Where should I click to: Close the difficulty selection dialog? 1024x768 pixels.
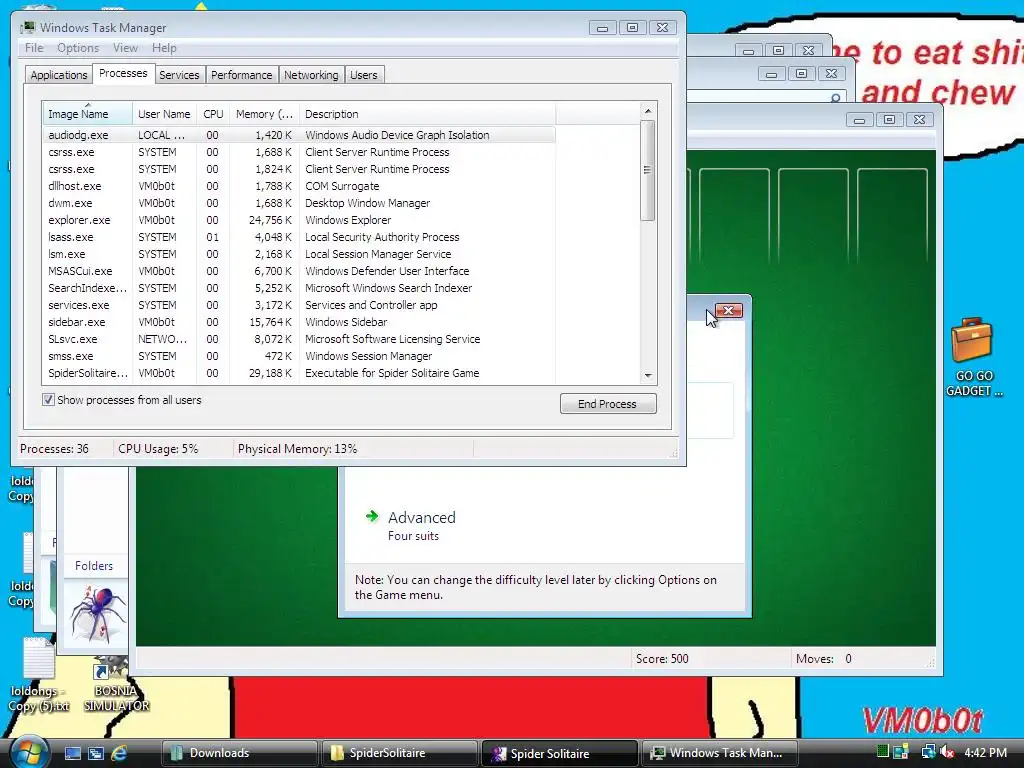click(x=729, y=310)
